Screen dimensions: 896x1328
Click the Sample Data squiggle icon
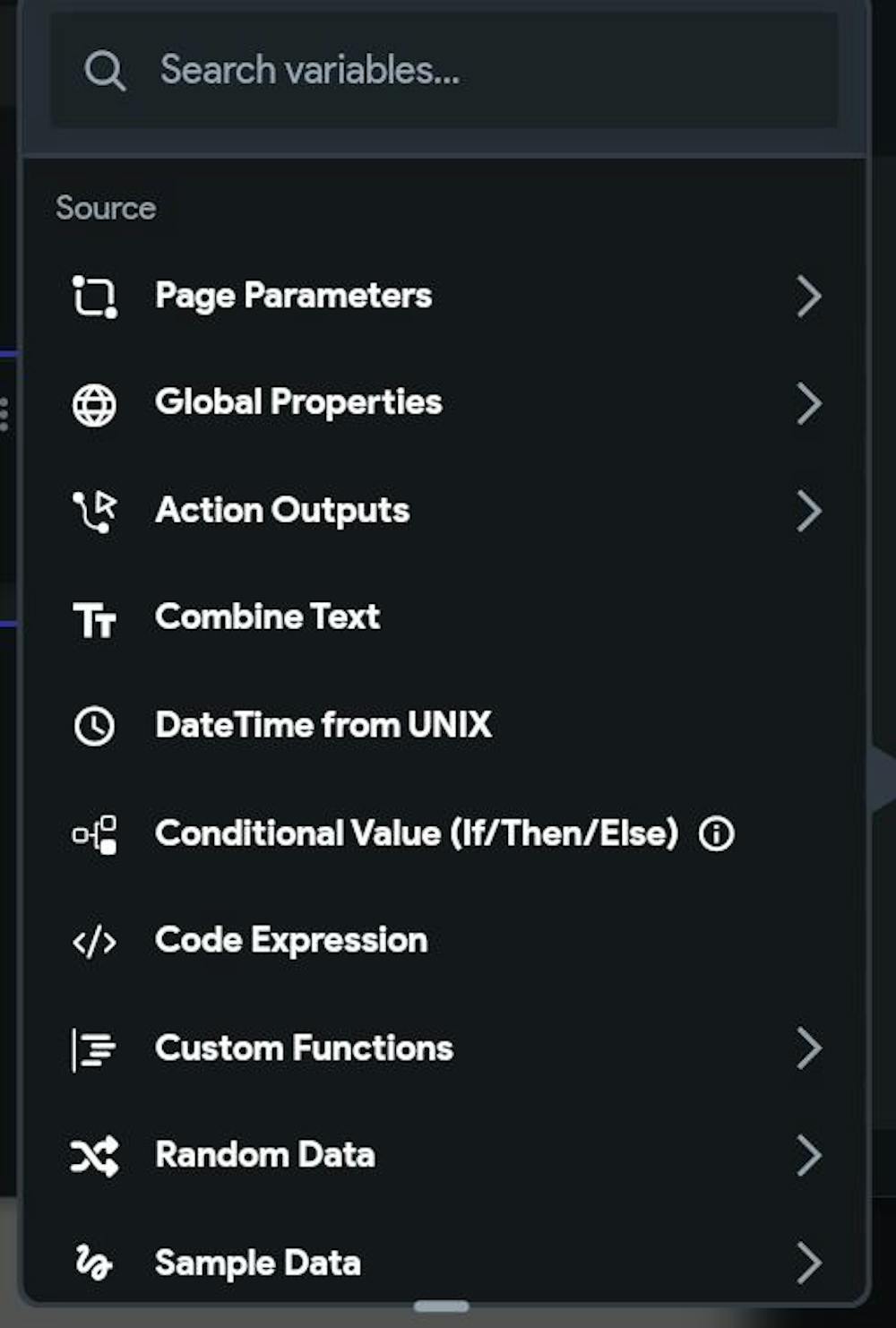click(x=94, y=1263)
